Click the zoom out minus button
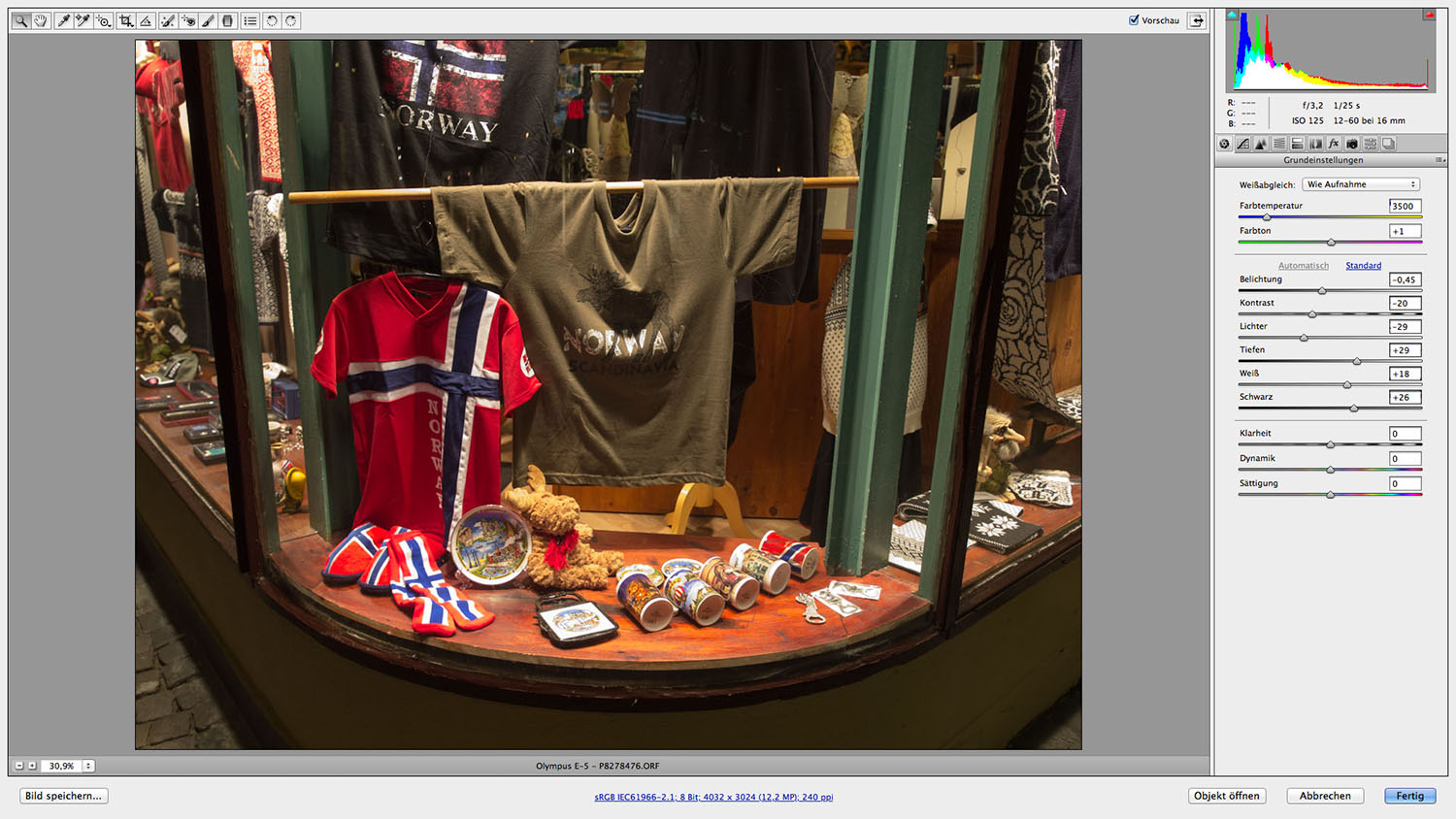This screenshot has height=819, width=1456. point(18,766)
